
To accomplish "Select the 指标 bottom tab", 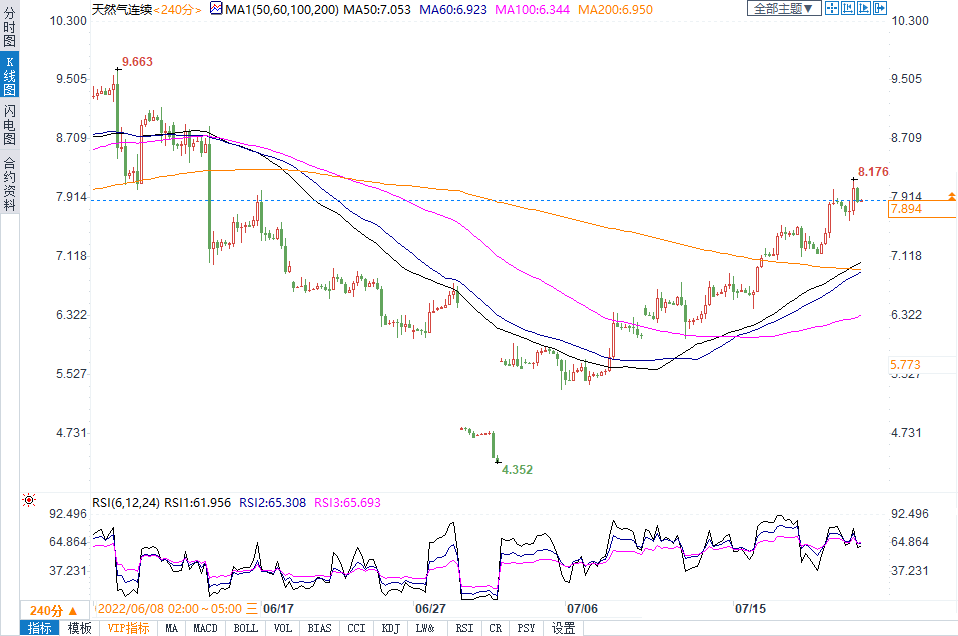I will 40,628.
